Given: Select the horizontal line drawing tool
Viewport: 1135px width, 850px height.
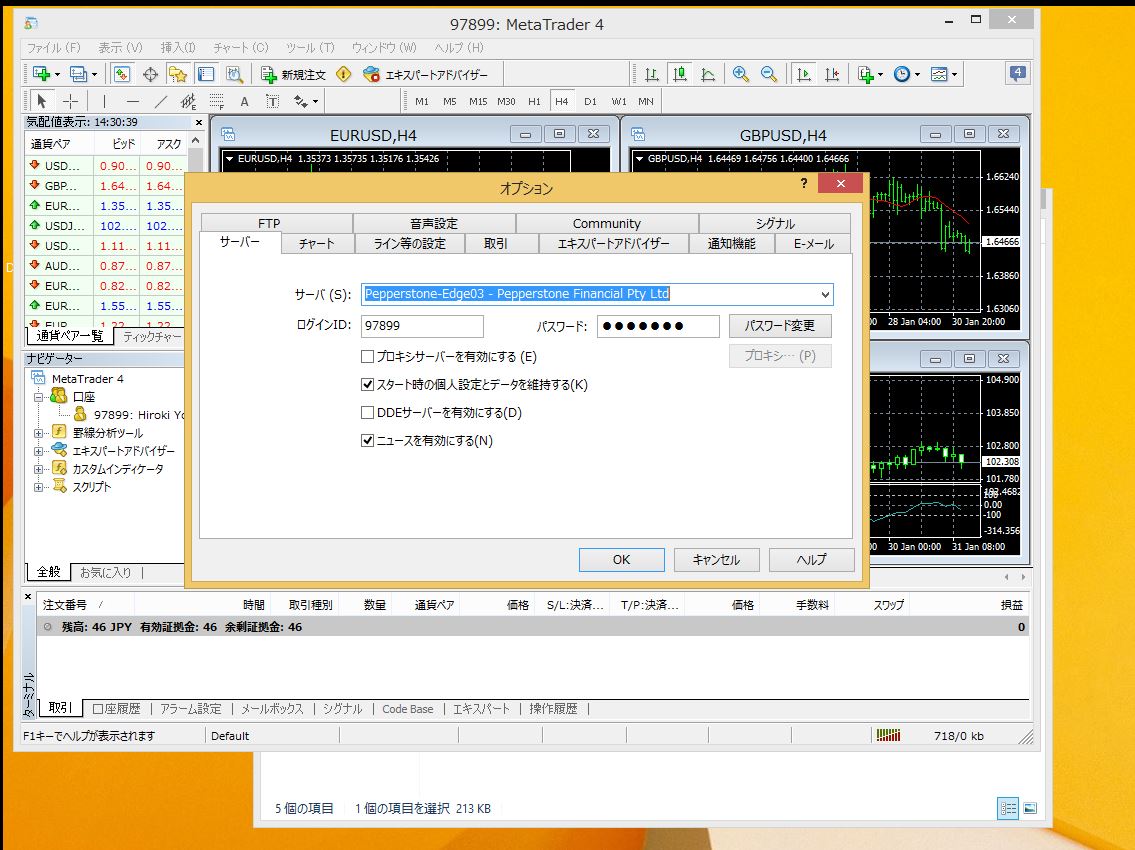Looking at the screenshot, I should coord(132,101).
